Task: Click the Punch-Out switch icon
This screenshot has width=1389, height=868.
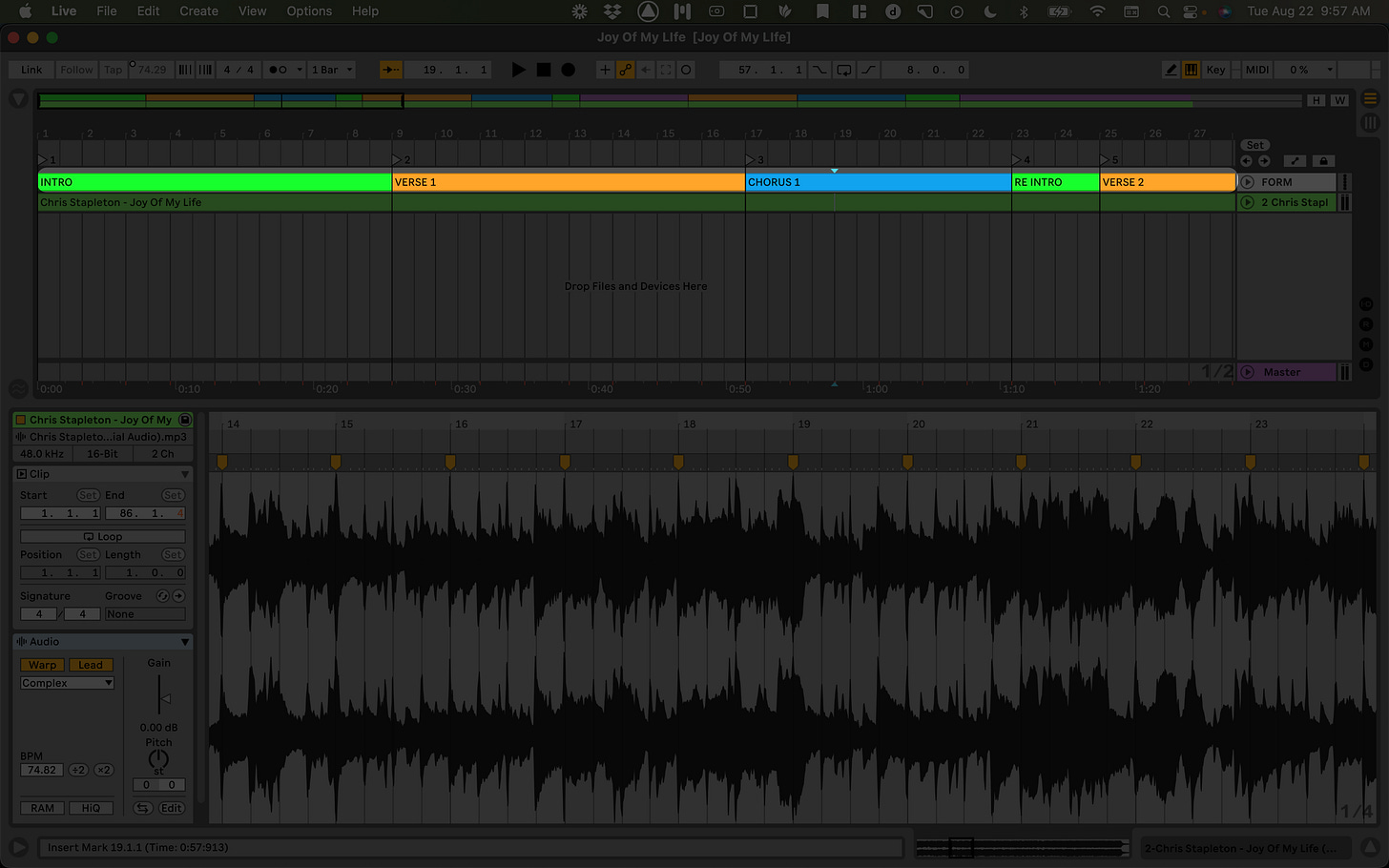Action: coord(868,70)
